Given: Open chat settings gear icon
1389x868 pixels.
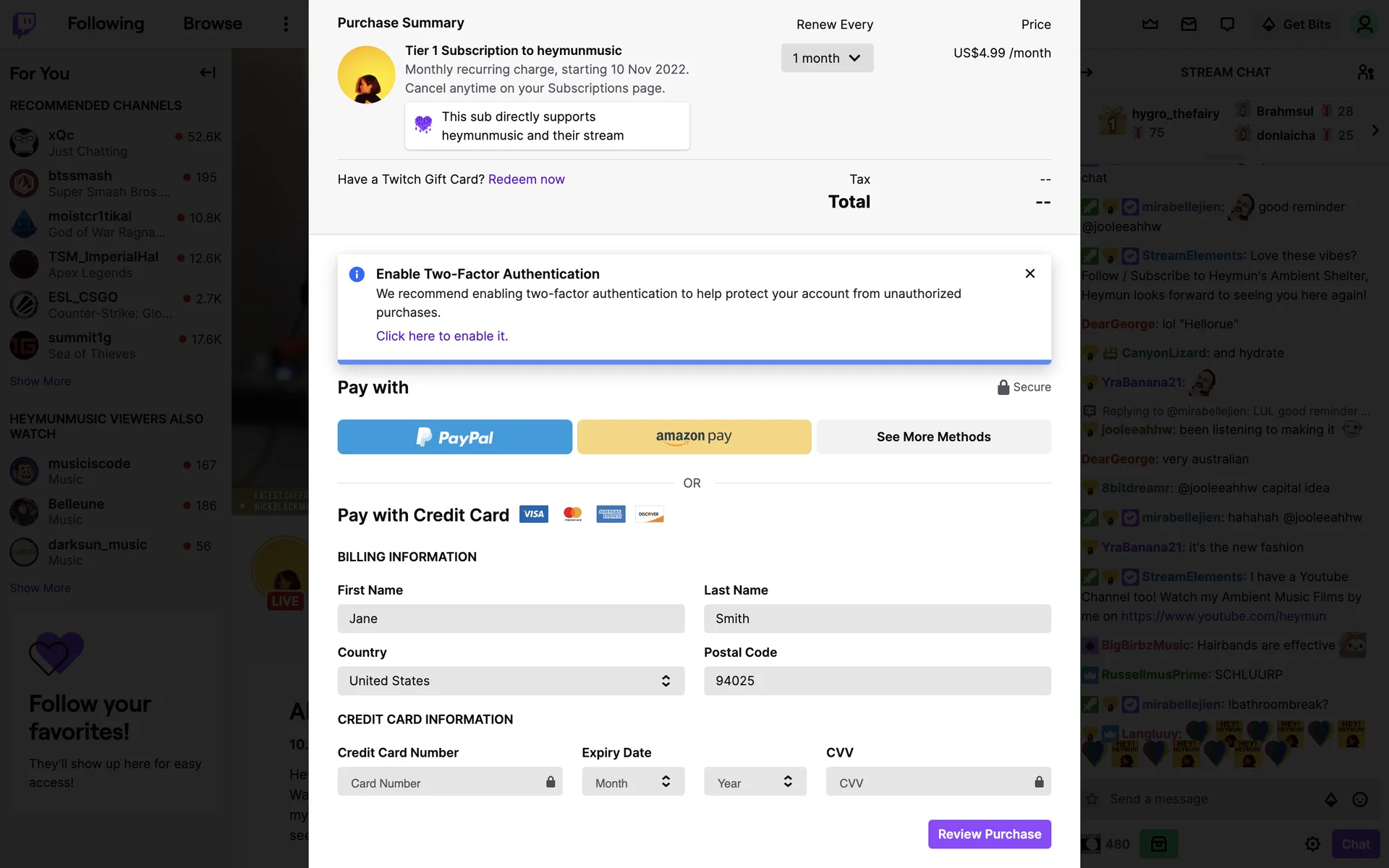Looking at the screenshot, I should click(x=1312, y=844).
